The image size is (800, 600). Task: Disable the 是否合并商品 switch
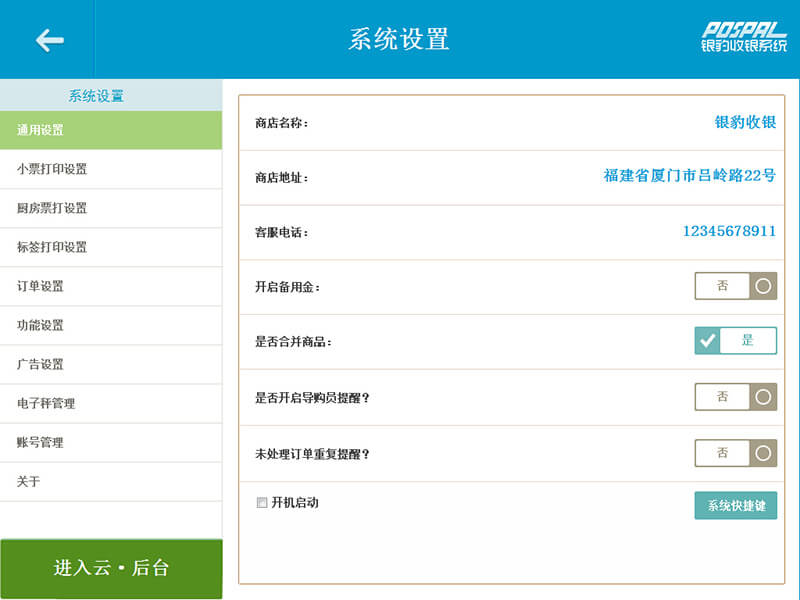tap(735, 340)
